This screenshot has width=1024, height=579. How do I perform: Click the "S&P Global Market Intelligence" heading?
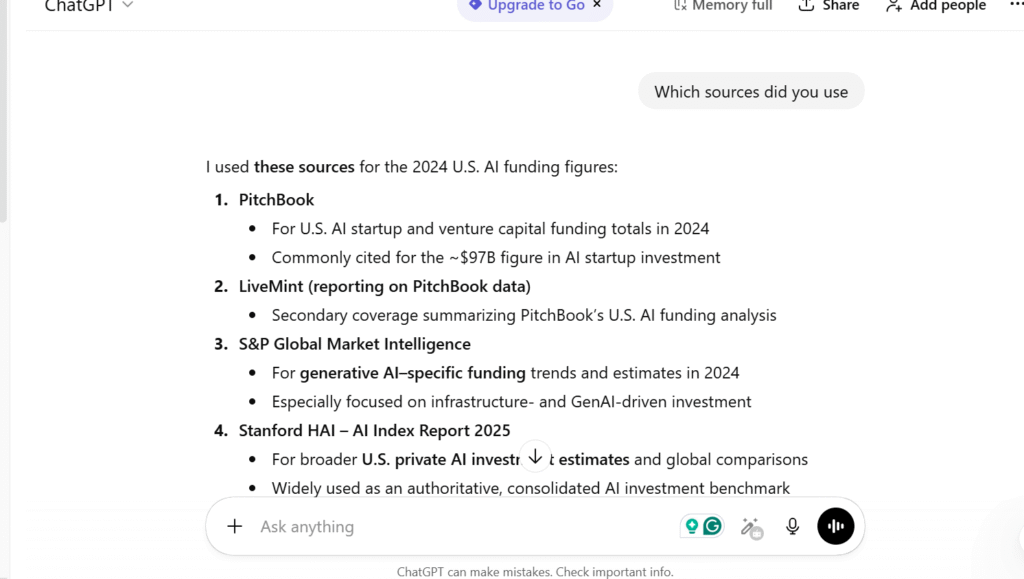355,344
